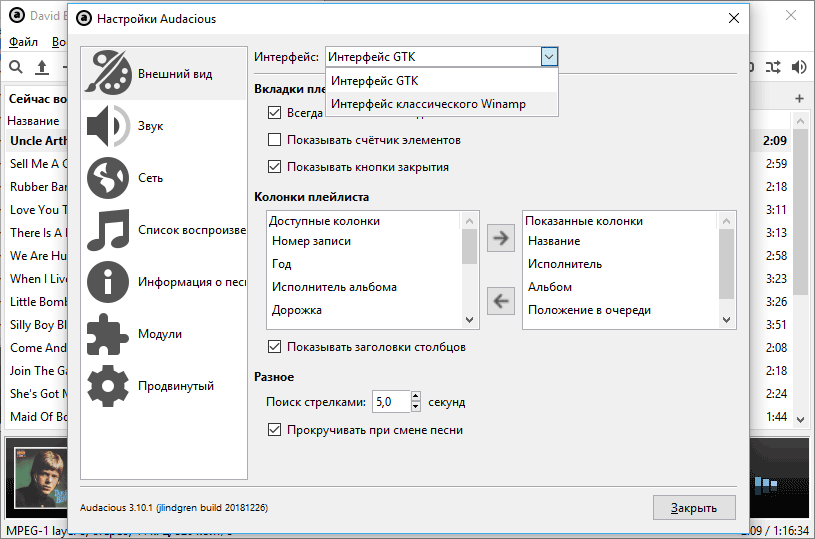815x539 pixels.
Task: Click the Название column header in playlist
Action: [33, 121]
